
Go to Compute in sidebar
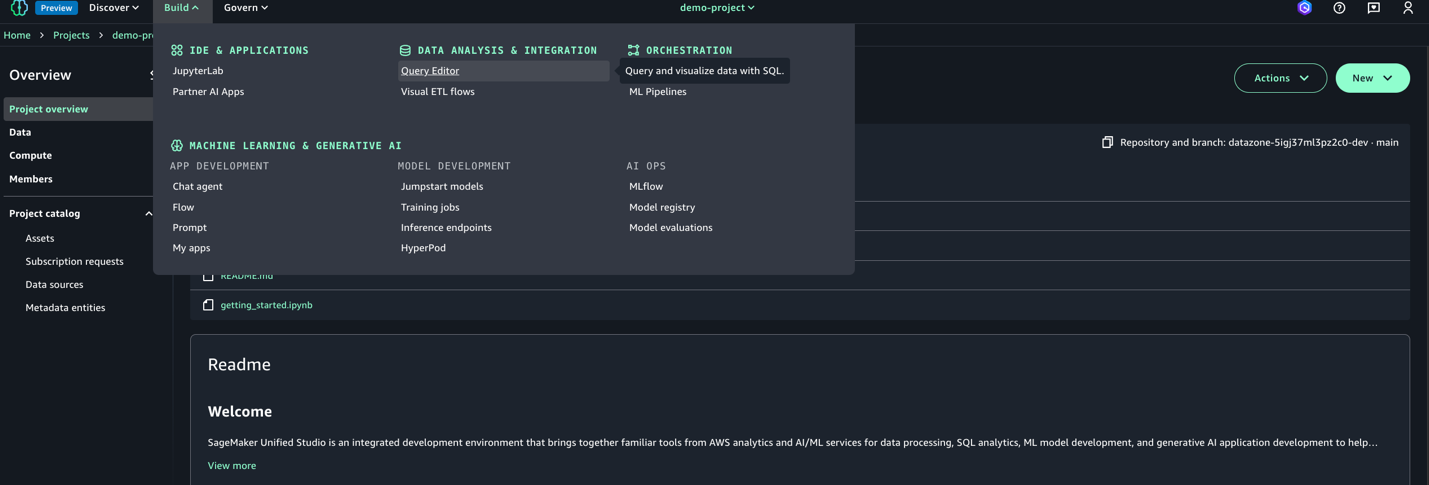point(30,156)
